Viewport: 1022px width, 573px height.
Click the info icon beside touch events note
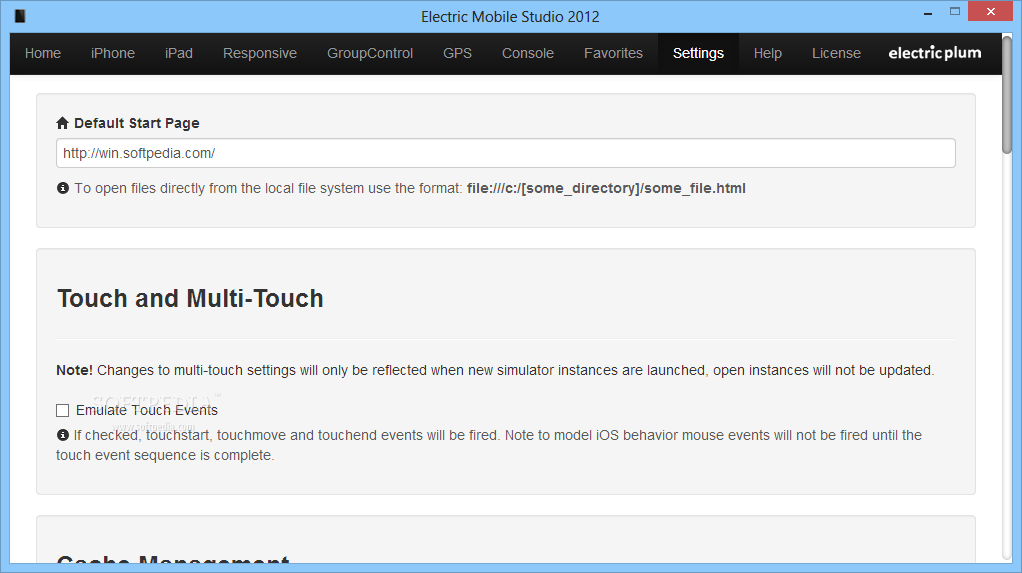(63, 435)
